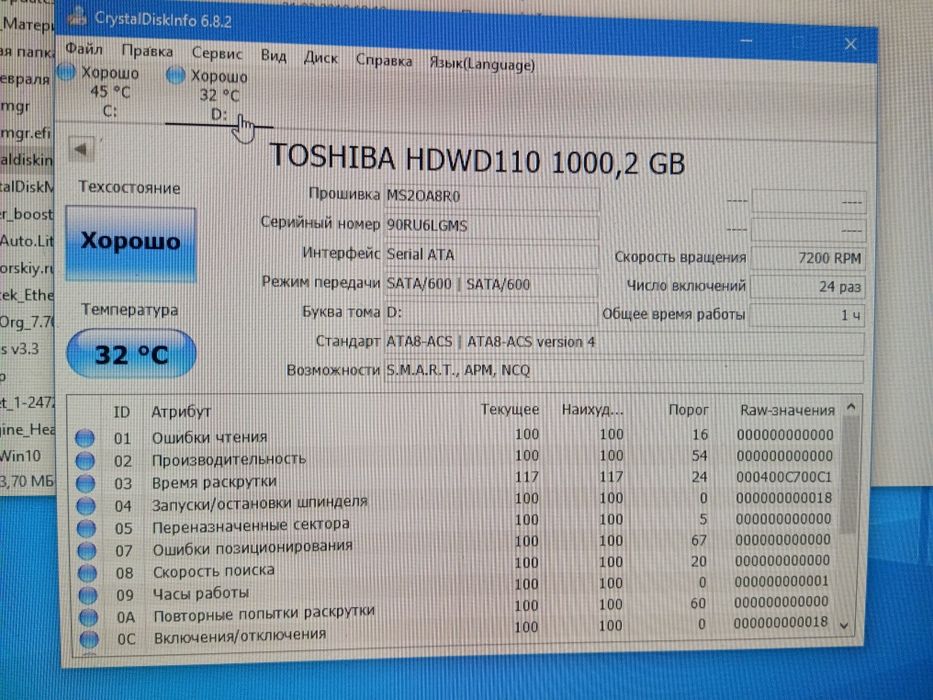Select disk C: health status icon
The image size is (933, 700).
click(x=65, y=73)
